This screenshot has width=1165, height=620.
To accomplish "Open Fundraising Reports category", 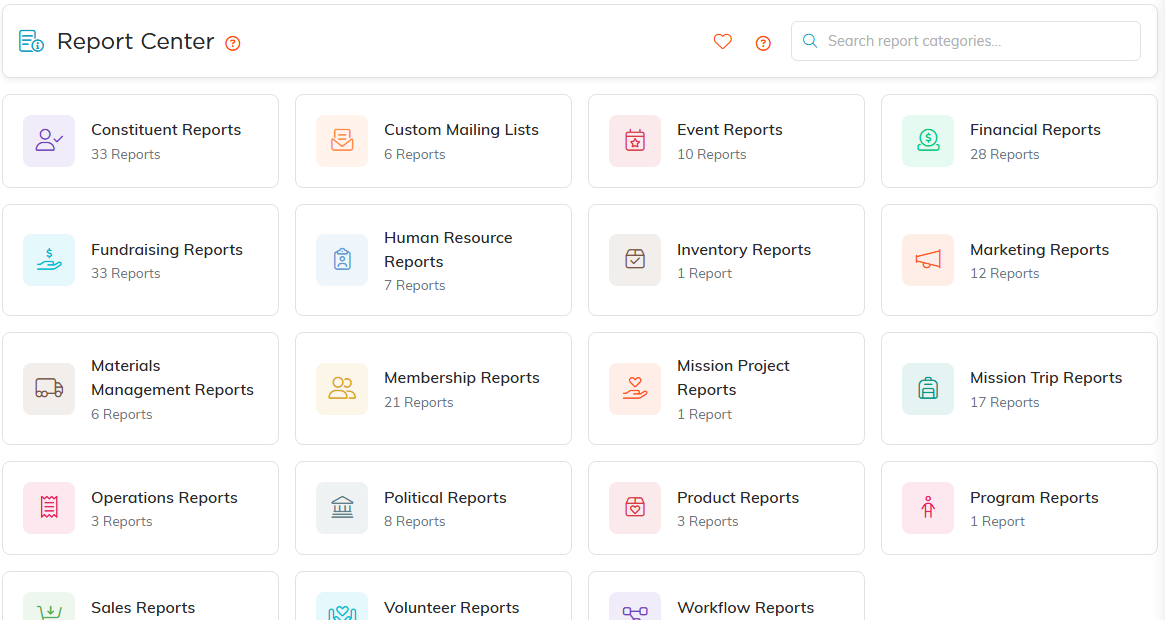I will [140, 260].
